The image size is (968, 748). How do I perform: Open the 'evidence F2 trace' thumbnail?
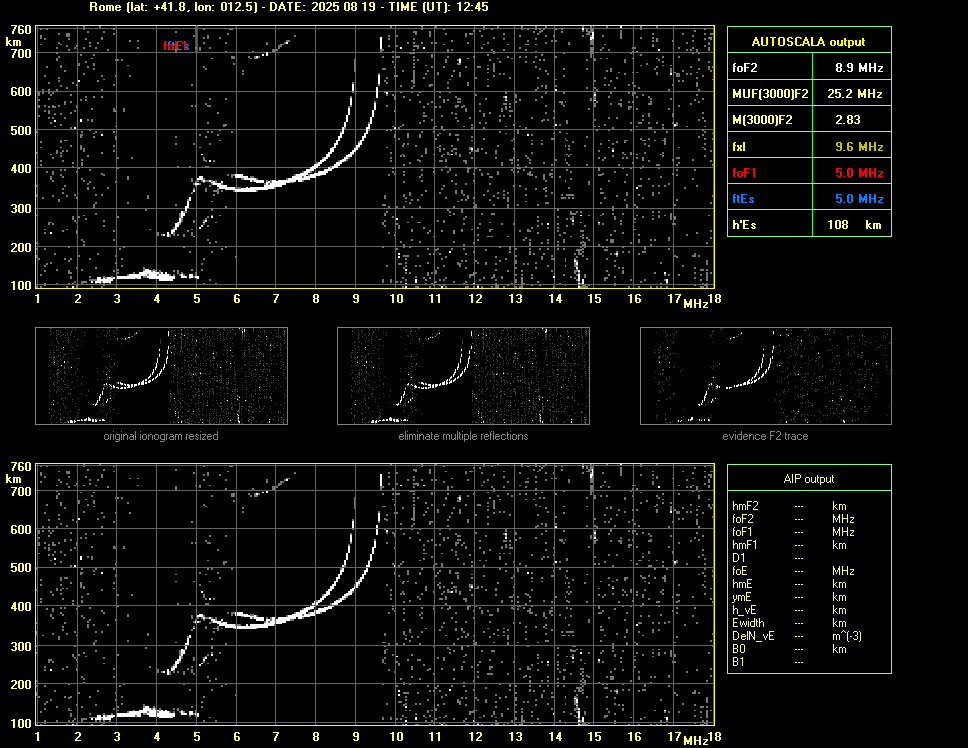coord(766,376)
